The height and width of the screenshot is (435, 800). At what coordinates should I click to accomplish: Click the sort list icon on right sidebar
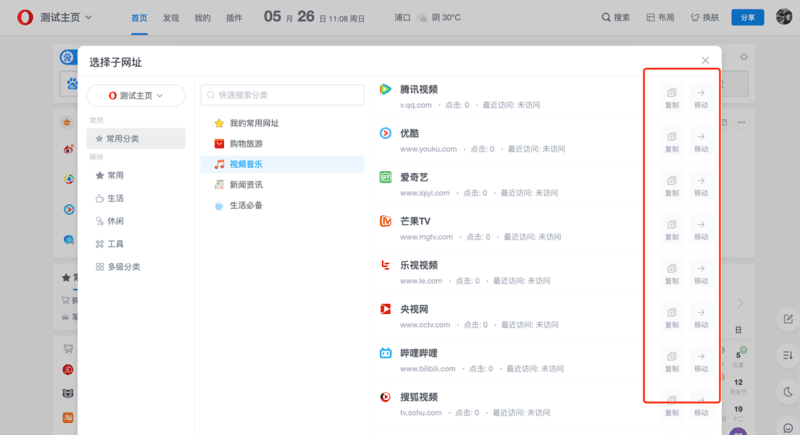pos(788,355)
